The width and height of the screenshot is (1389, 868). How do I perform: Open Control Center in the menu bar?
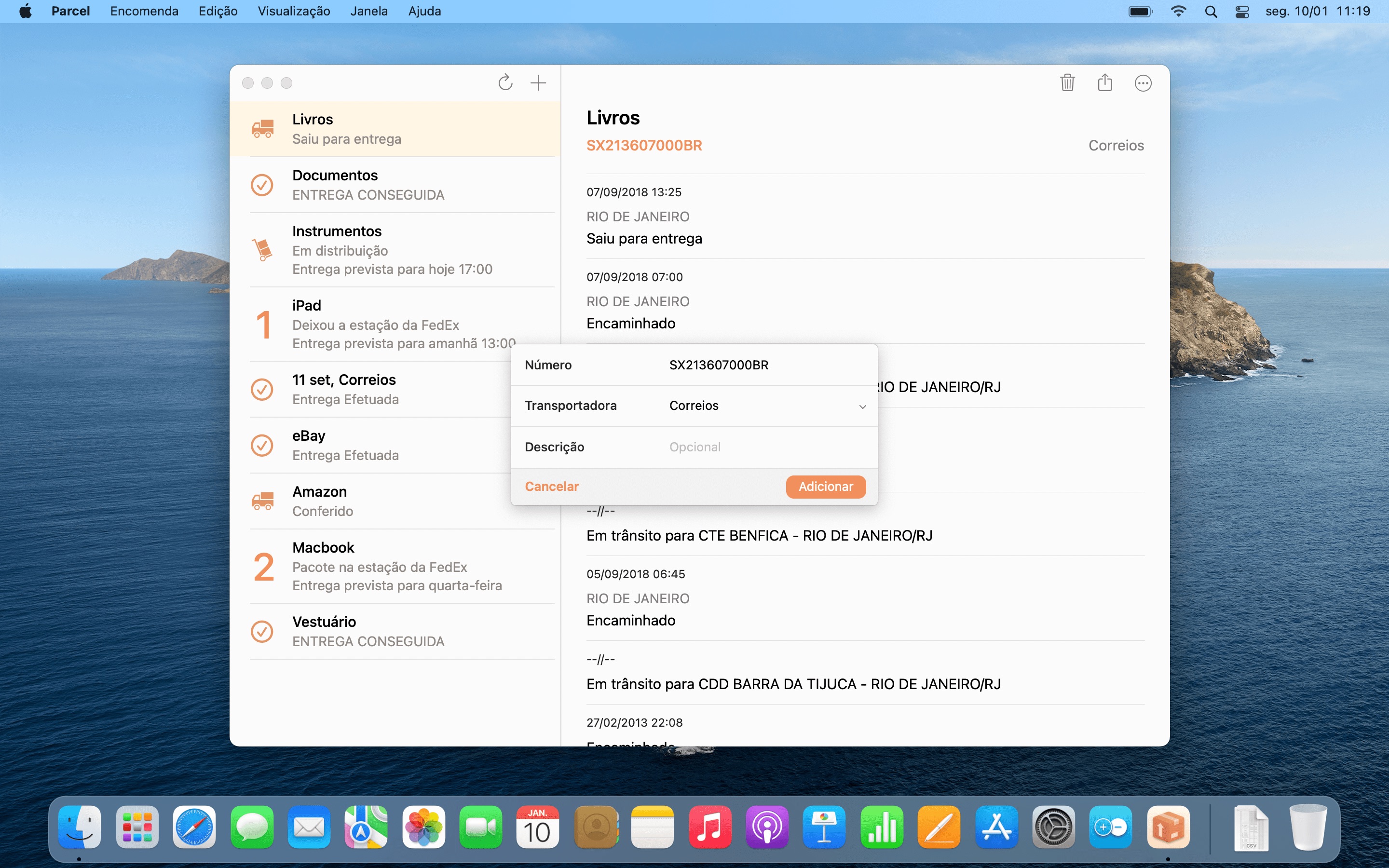(1242, 12)
